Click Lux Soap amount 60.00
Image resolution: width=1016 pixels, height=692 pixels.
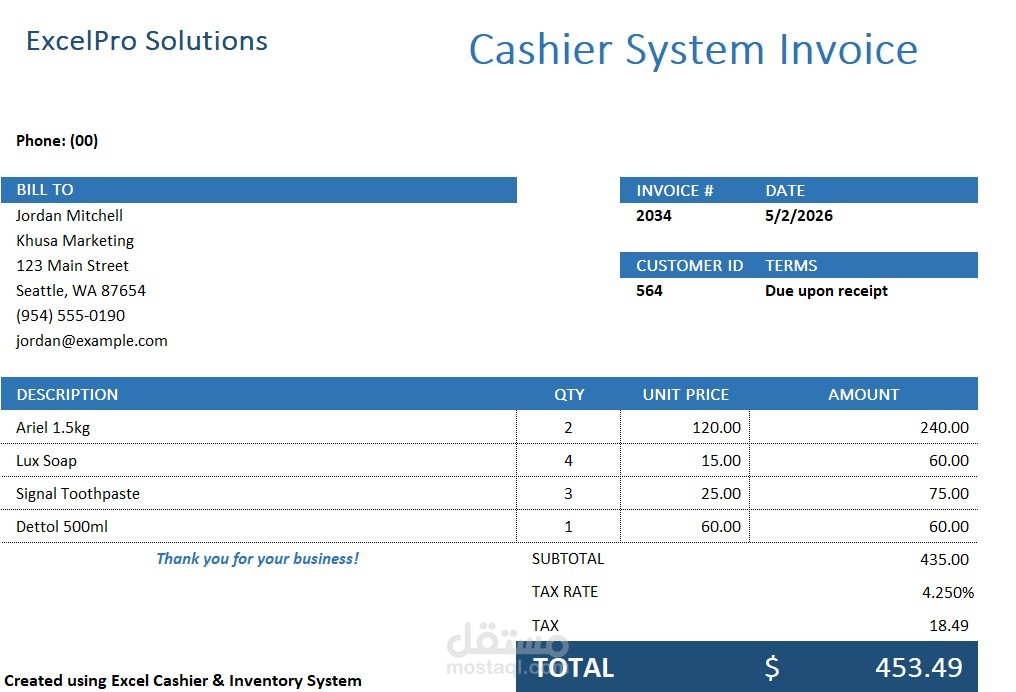pyautogui.click(x=949, y=461)
